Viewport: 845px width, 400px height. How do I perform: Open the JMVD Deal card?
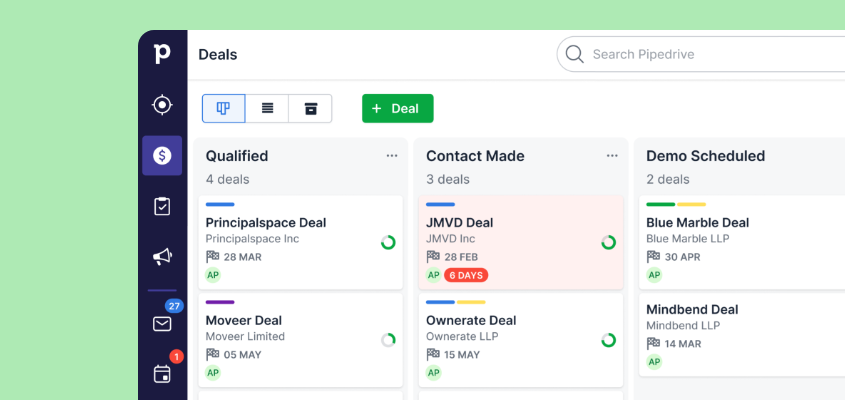[x=521, y=243]
